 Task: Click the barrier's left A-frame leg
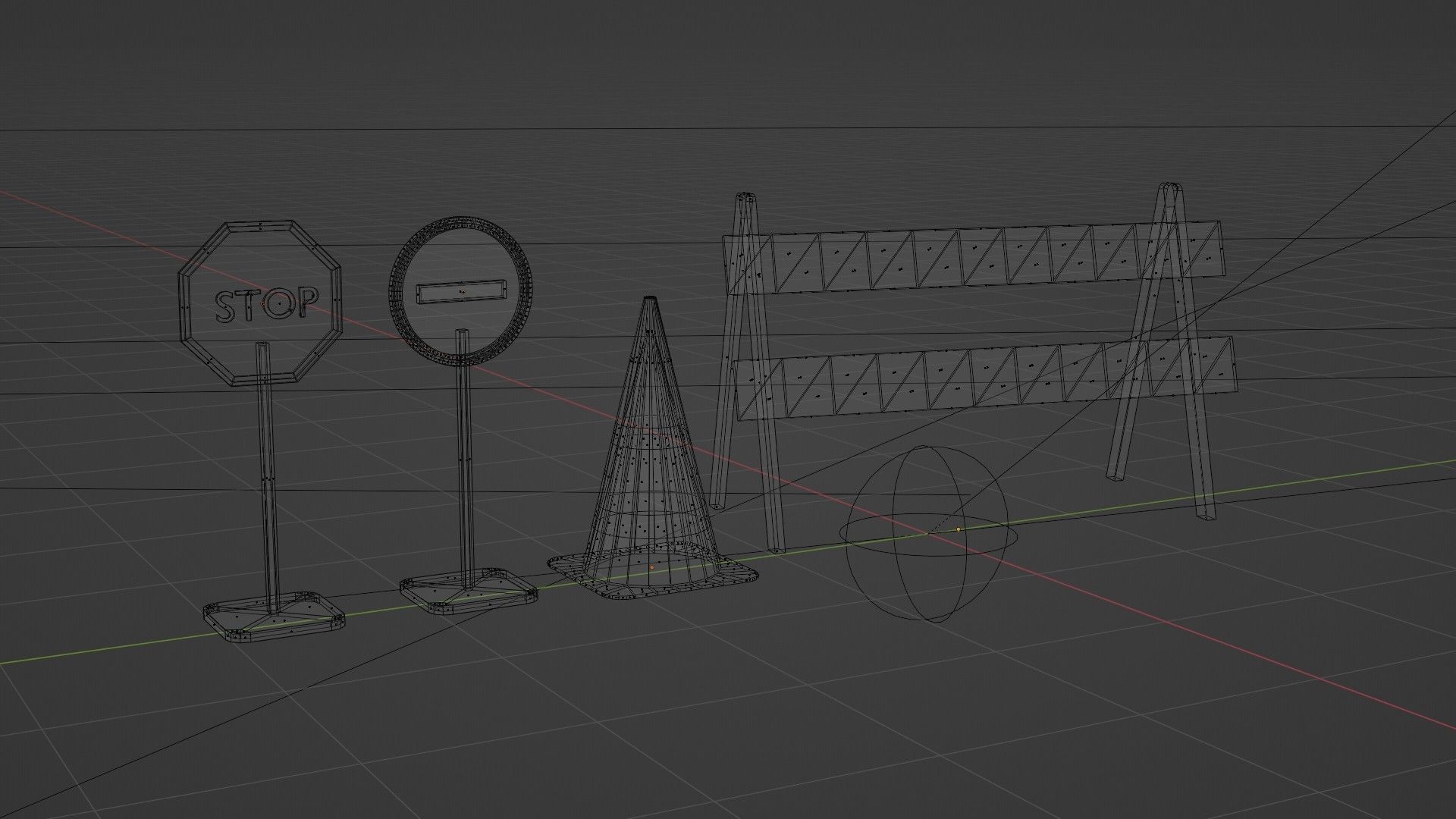[747, 372]
